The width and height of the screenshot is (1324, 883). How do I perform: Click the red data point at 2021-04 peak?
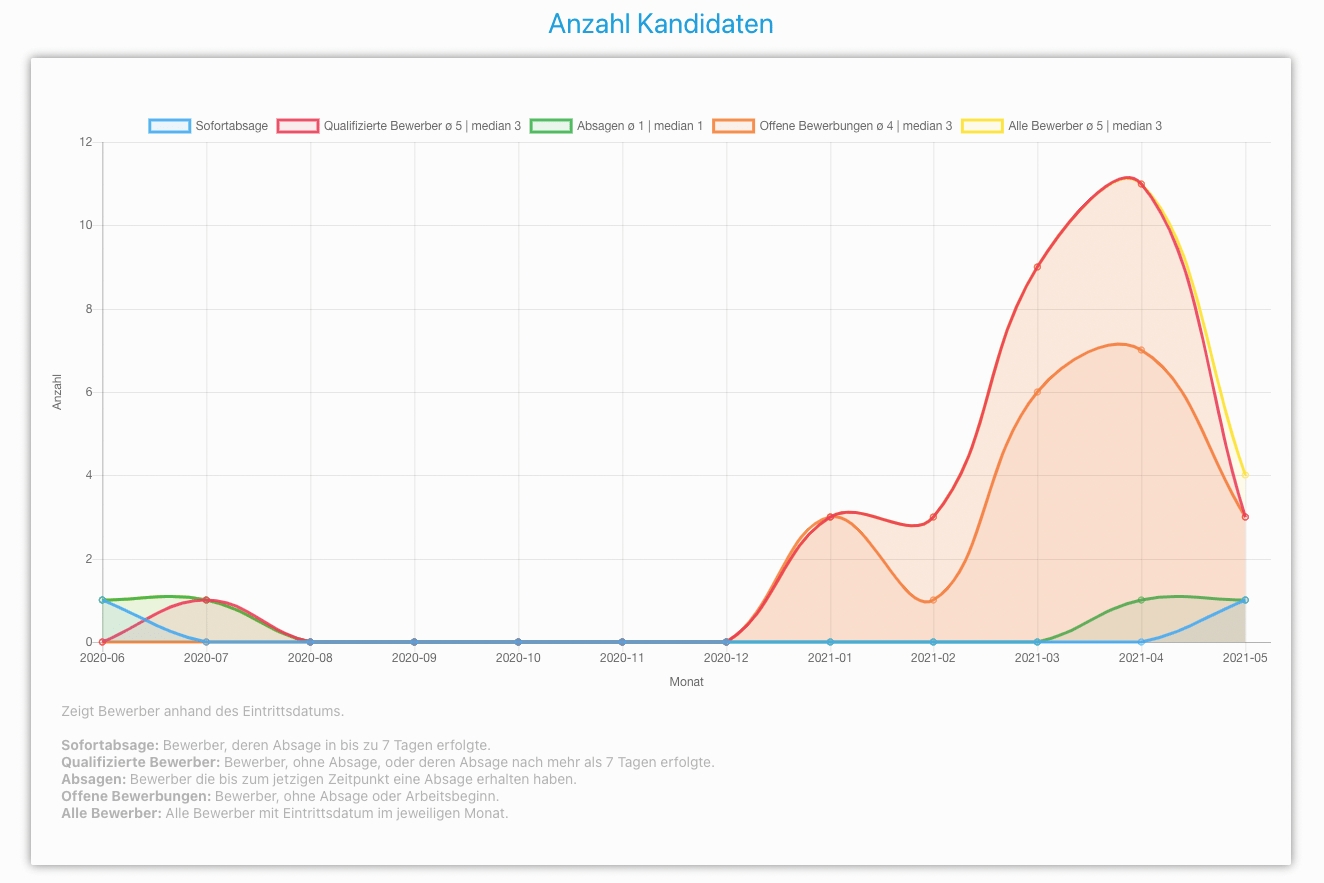[x=1141, y=184]
